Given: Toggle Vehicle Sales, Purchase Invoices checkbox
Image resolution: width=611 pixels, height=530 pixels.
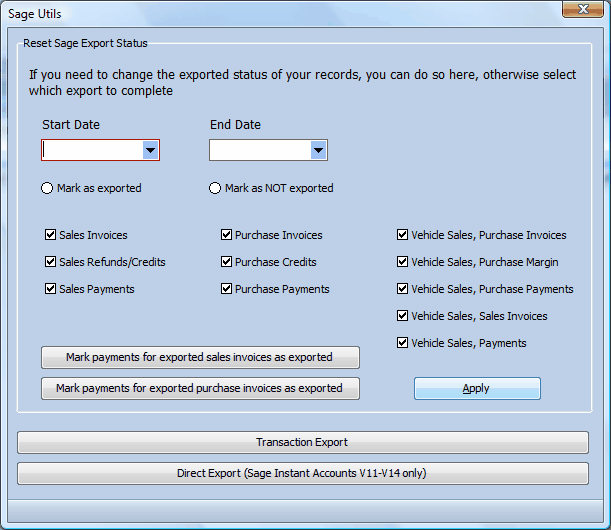Looking at the screenshot, I should 403,235.
